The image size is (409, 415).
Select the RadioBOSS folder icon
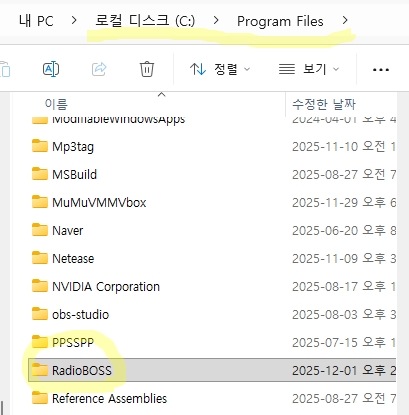[x=40, y=370]
